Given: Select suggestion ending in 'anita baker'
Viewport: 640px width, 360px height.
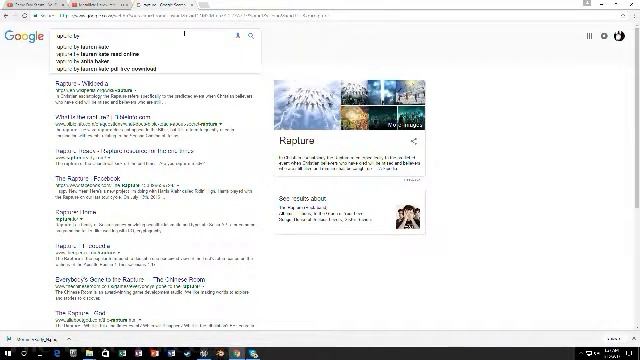Looking at the screenshot, I should pos(82,61).
